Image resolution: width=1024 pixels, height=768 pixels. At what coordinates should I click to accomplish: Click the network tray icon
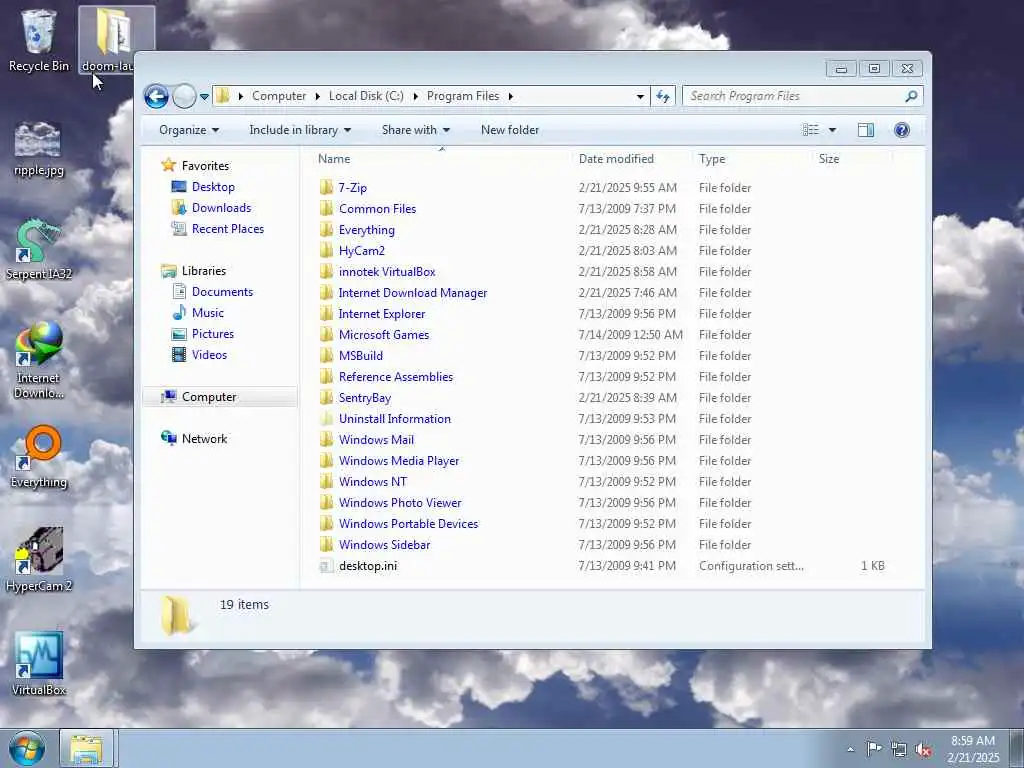(x=899, y=750)
